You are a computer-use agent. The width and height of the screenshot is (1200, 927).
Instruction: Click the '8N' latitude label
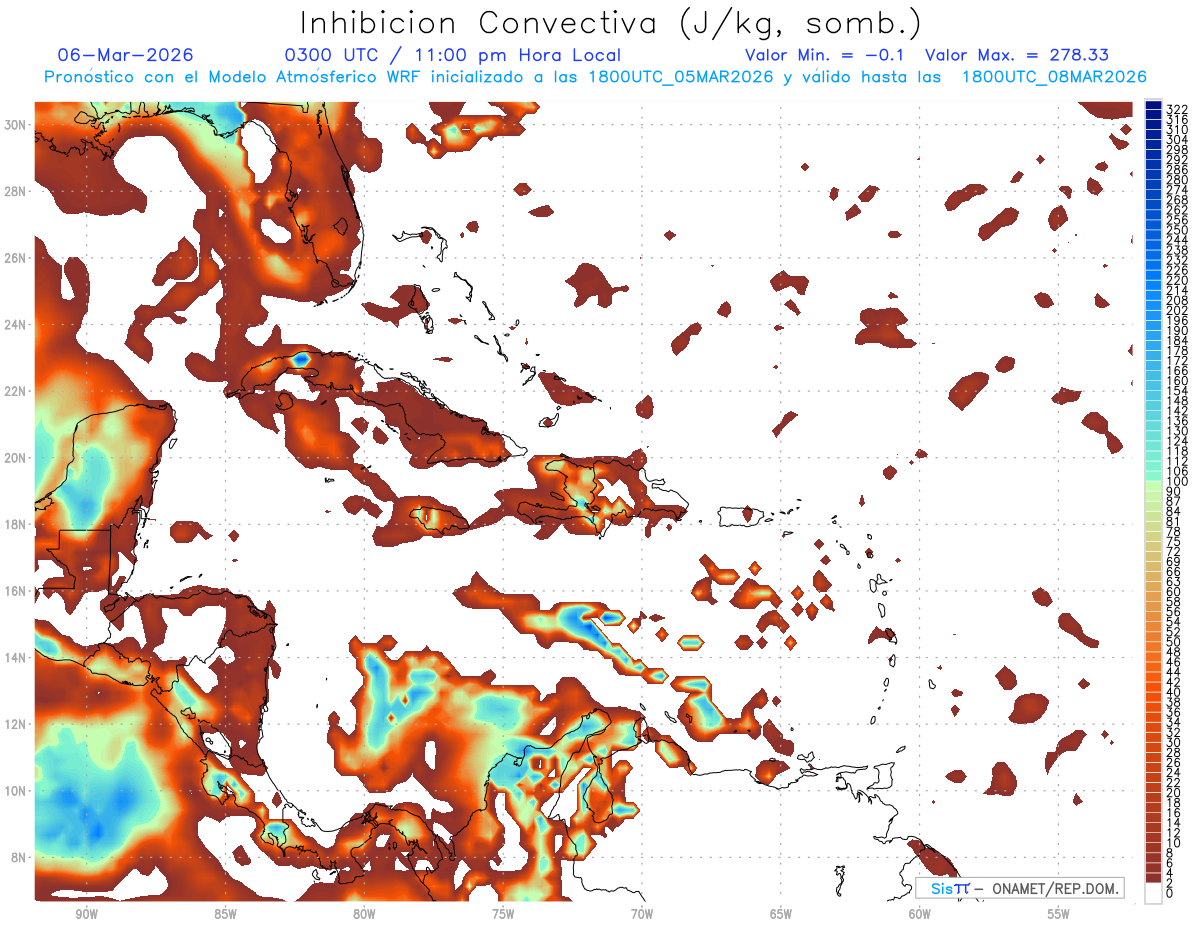tap(20, 857)
